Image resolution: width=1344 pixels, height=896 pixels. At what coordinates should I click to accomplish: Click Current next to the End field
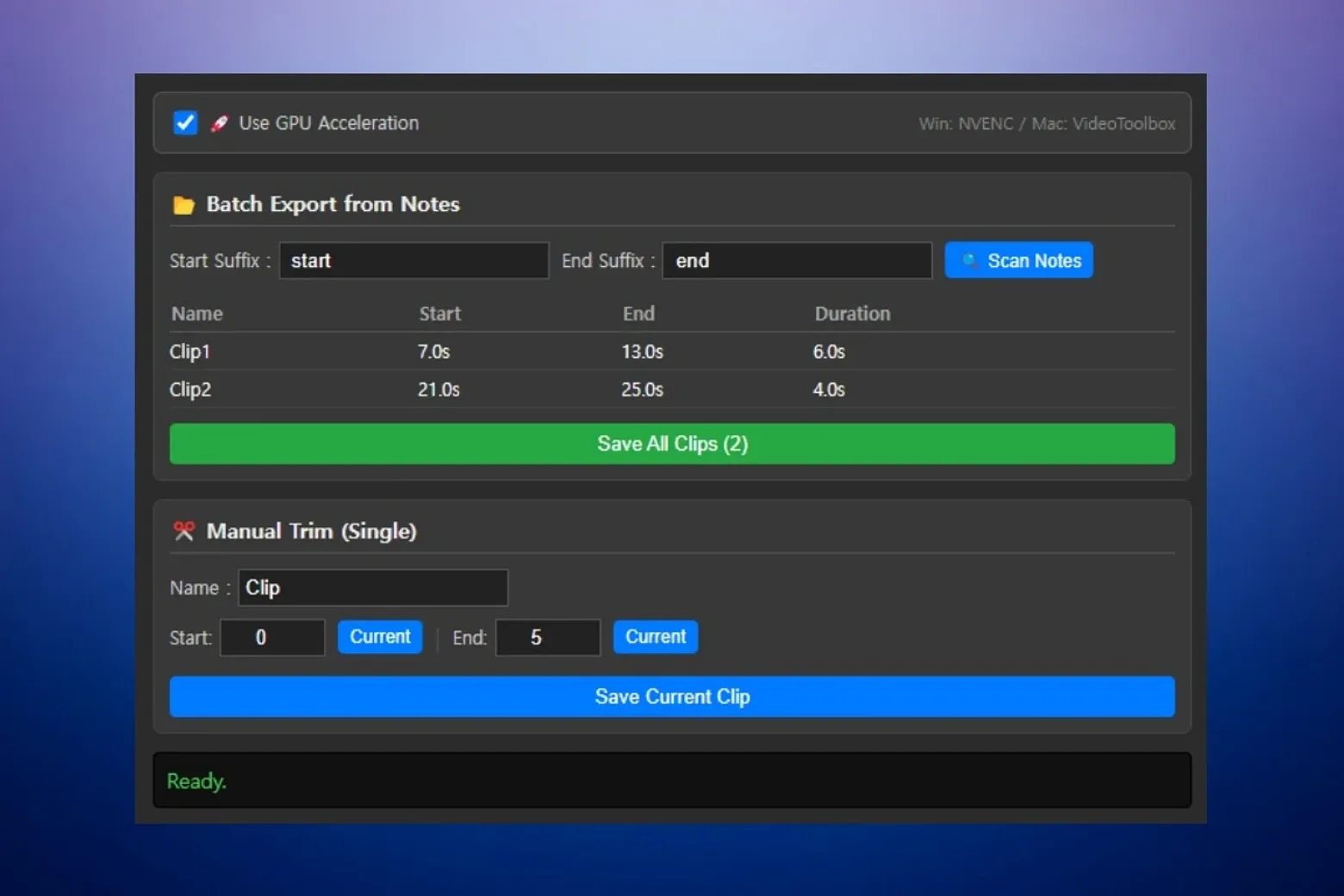[x=655, y=637]
